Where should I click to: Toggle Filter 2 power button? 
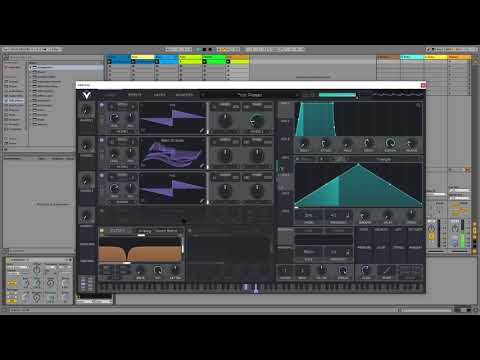(x=190, y=230)
